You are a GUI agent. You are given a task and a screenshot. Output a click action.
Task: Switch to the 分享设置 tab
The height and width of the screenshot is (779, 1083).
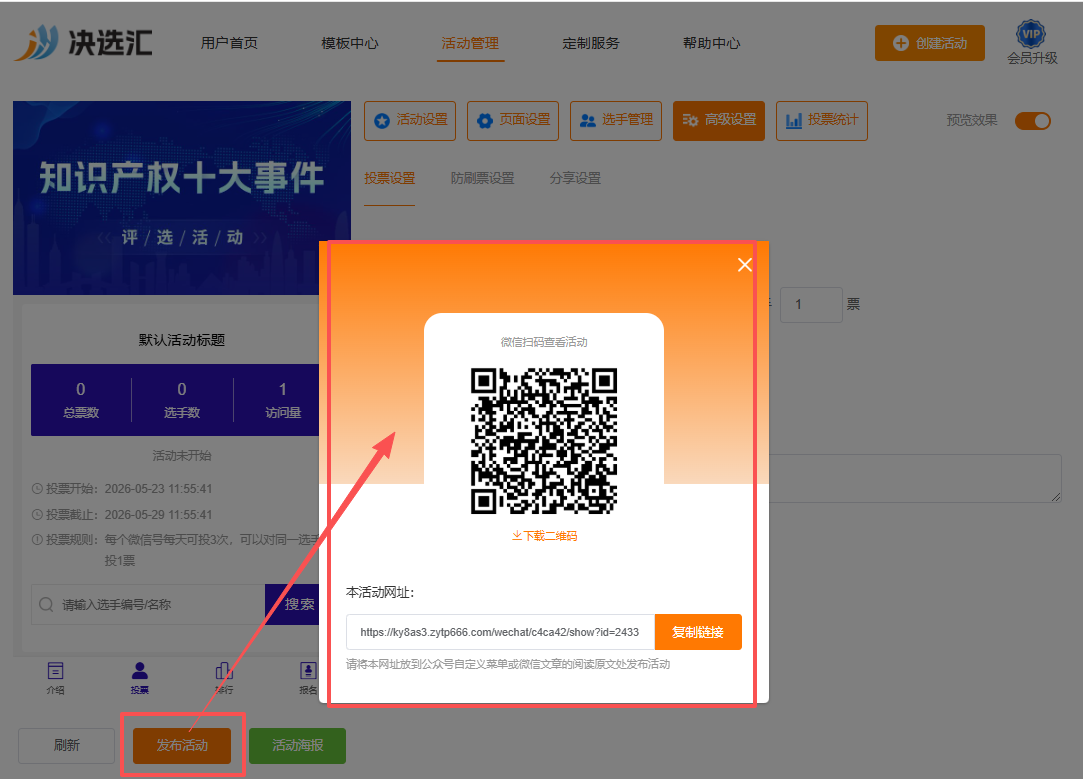pos(575,178)
